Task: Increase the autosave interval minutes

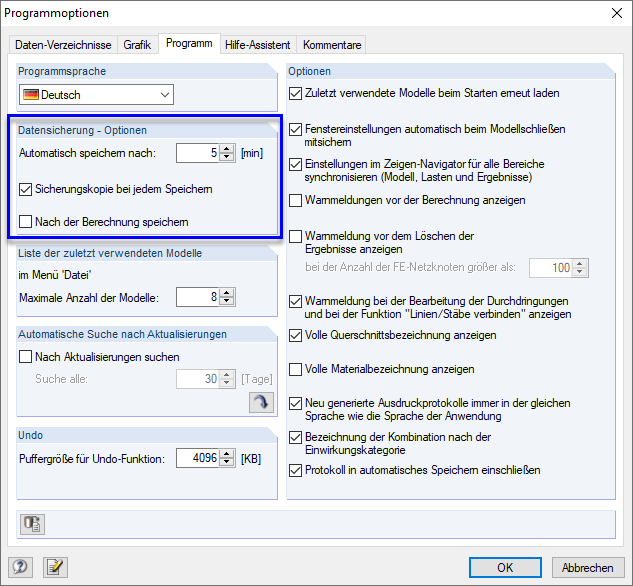Action: pos(227,149)
